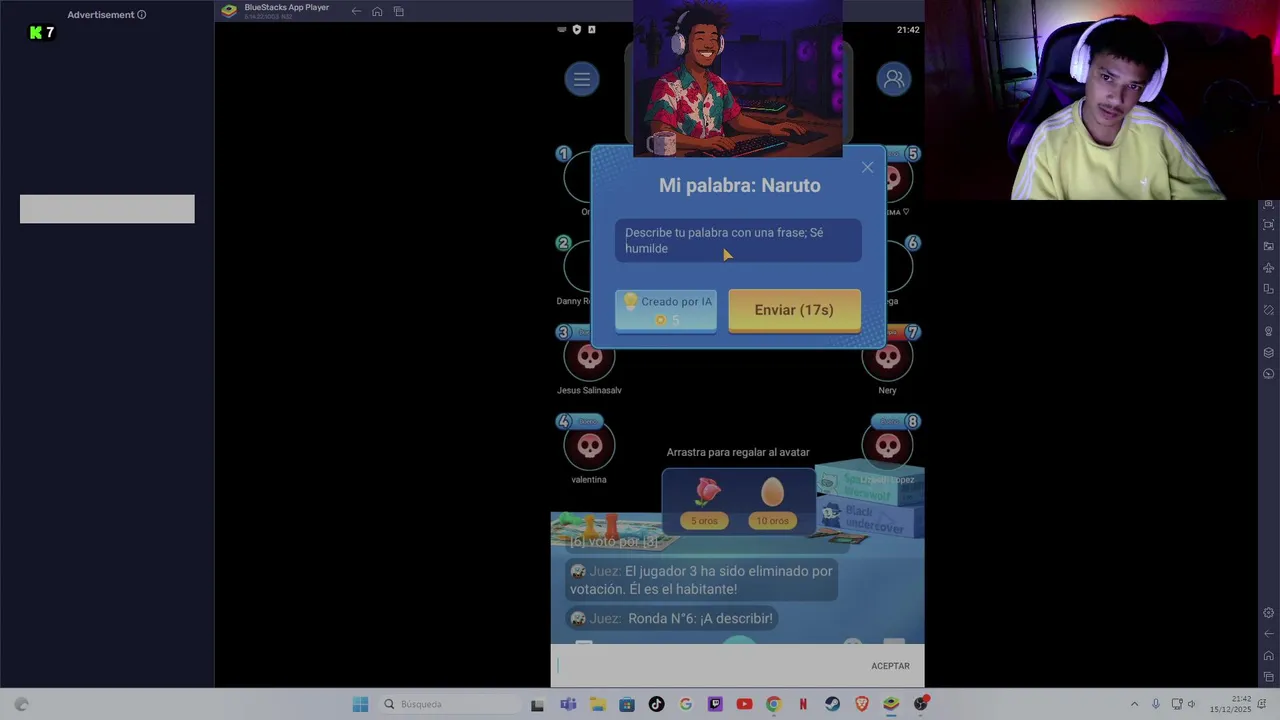Click the Juez Ronda N°6 chat message
The height and width of the screenshot is (720, 1280).
coord(671,619)
